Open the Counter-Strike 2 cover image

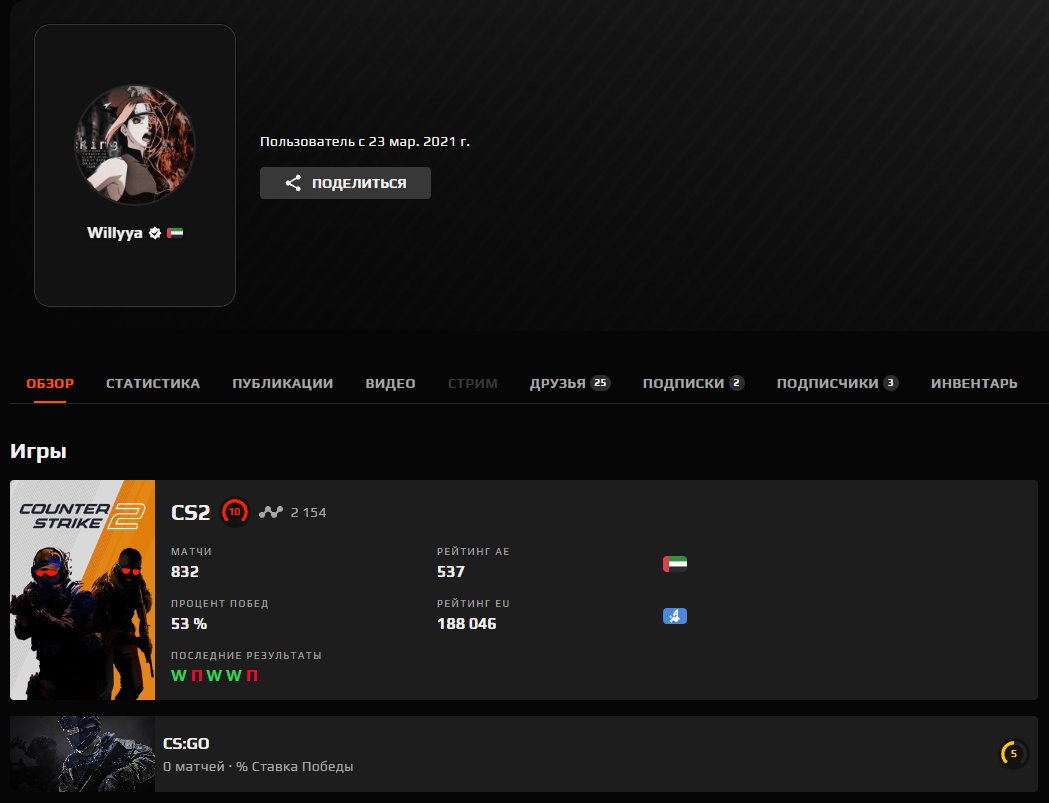[x=83, y=590]
